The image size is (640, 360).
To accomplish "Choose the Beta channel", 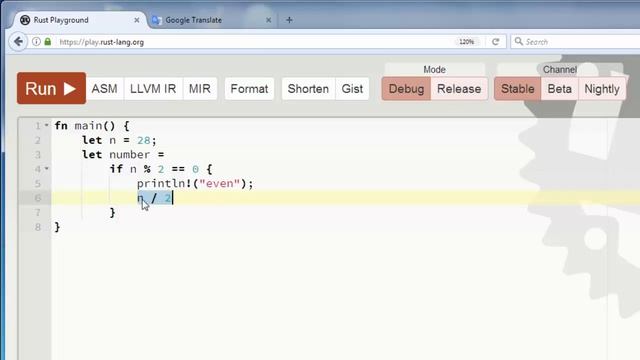I will click(x=560, y=89).
